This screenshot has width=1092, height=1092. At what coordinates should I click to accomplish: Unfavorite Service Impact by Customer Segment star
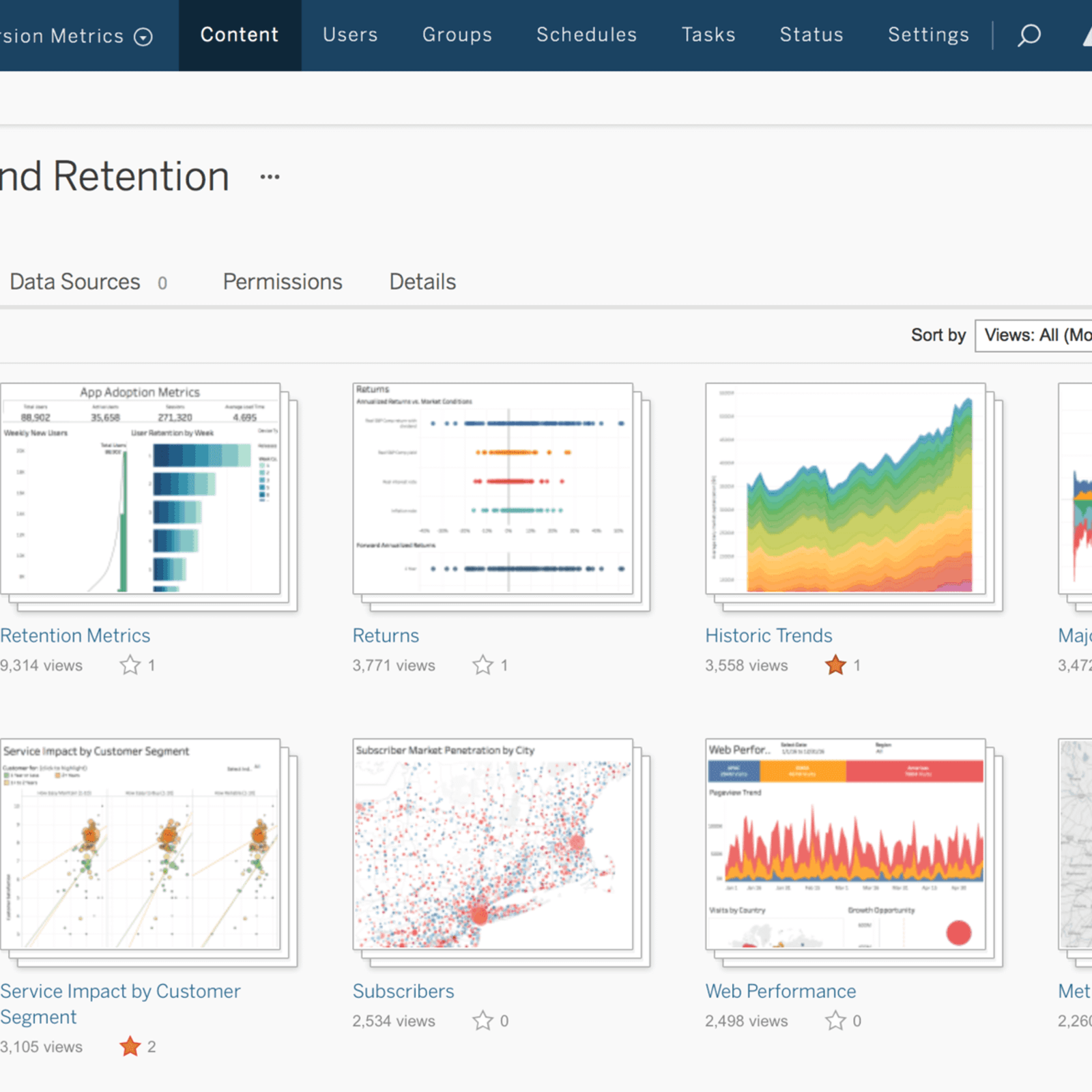tap(130, 1046)
